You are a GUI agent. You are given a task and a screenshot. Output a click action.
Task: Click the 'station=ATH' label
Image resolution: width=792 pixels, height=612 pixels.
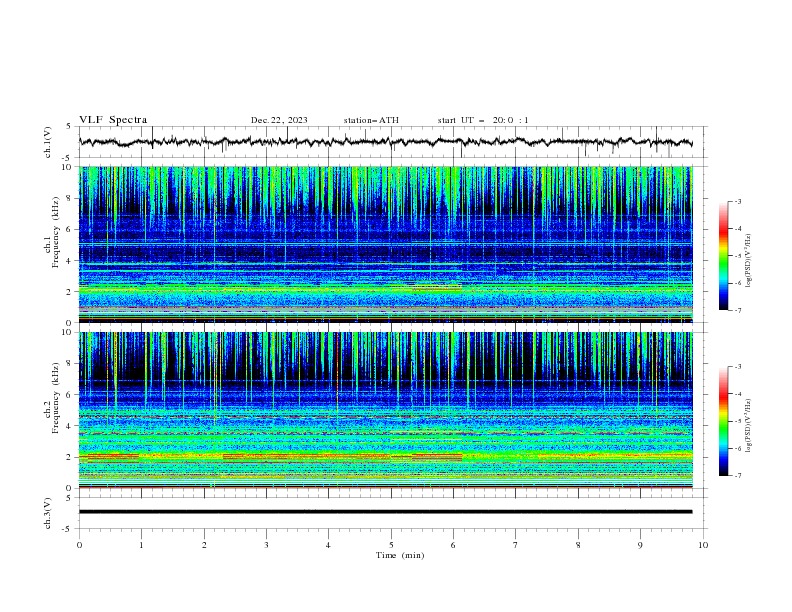(x=371, y=120)
